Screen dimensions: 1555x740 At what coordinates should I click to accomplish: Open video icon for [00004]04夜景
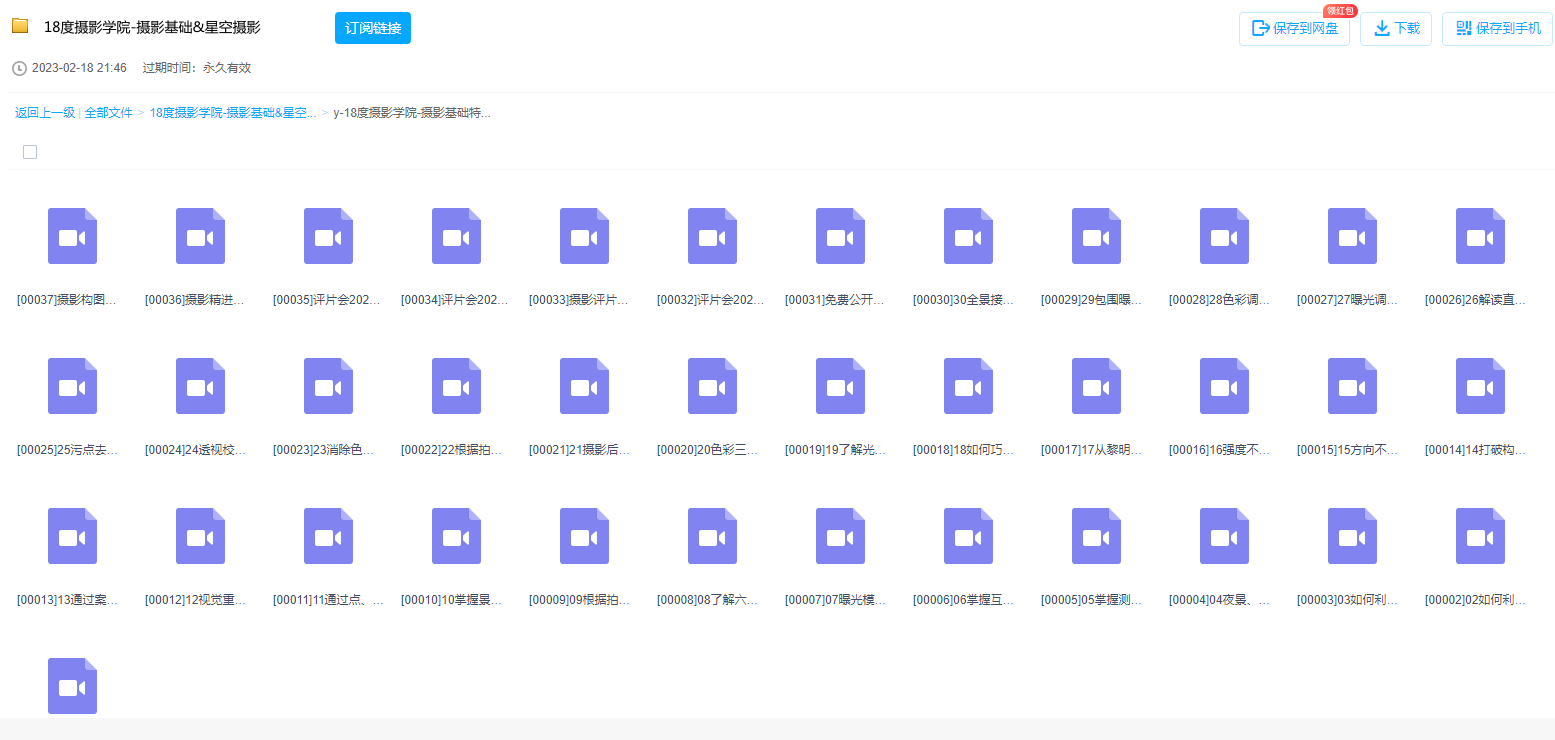pyautogui.click(x=1224, y=536)
